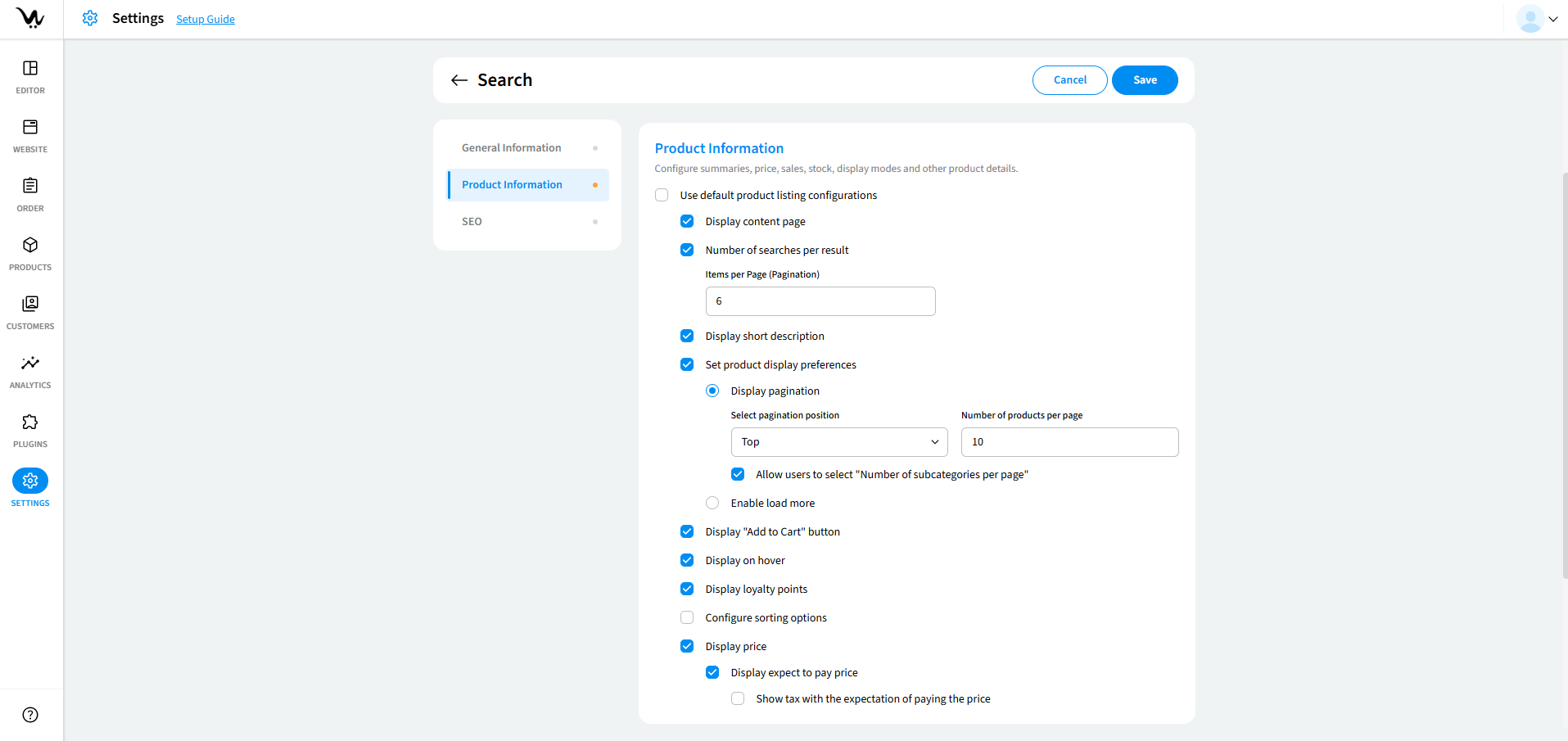
Task: Click the back arrow beside Search
Action: coord(459,80)
